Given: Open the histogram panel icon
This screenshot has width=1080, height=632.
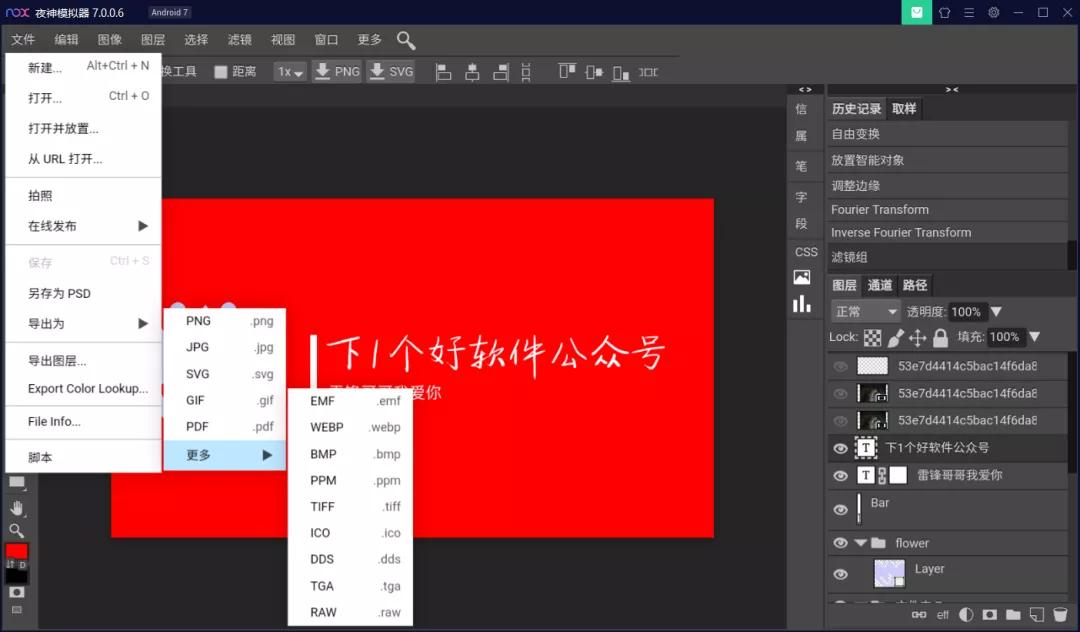Looking at the screenshot, I should pyautogui.click(x=803, y=303).
